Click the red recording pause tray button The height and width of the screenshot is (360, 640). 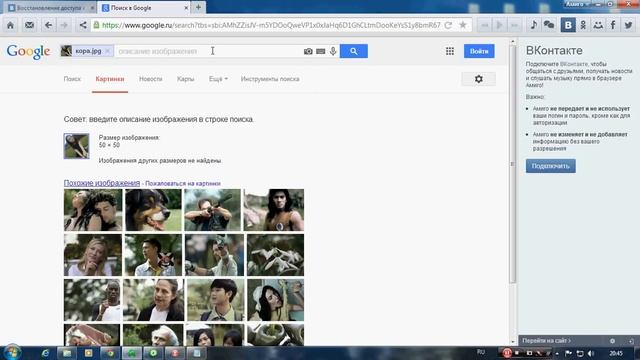pos(507,353)
